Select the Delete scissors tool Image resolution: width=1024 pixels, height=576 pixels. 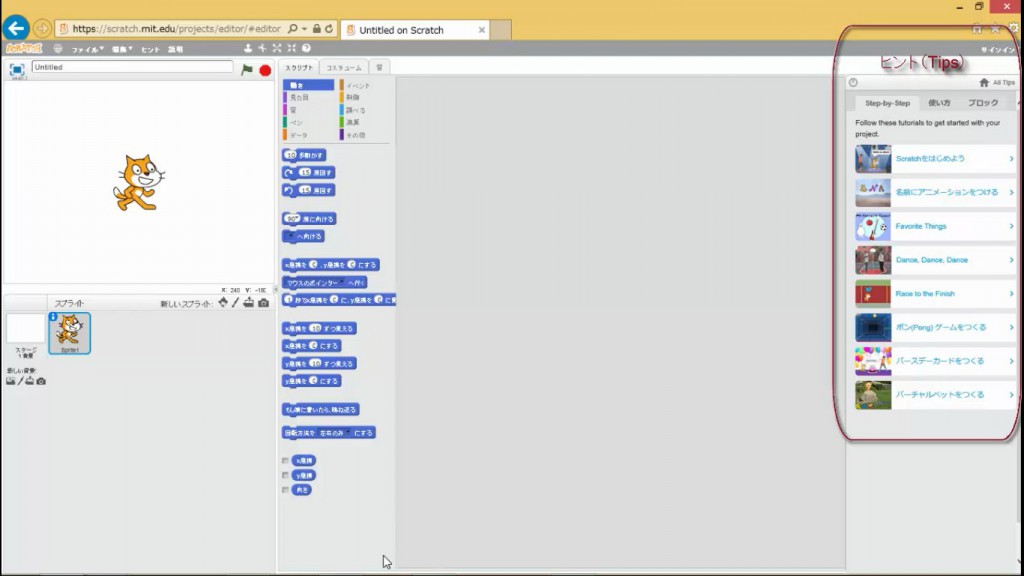point(262,48)
